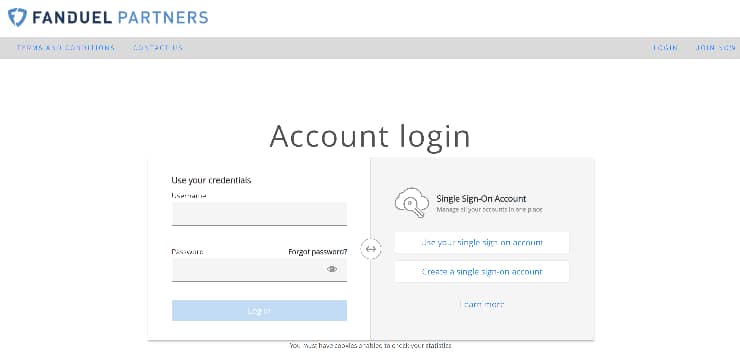Click the Account login heading
Screen dimensions: 740x360
pyautogui.click(x=370, y=136)
